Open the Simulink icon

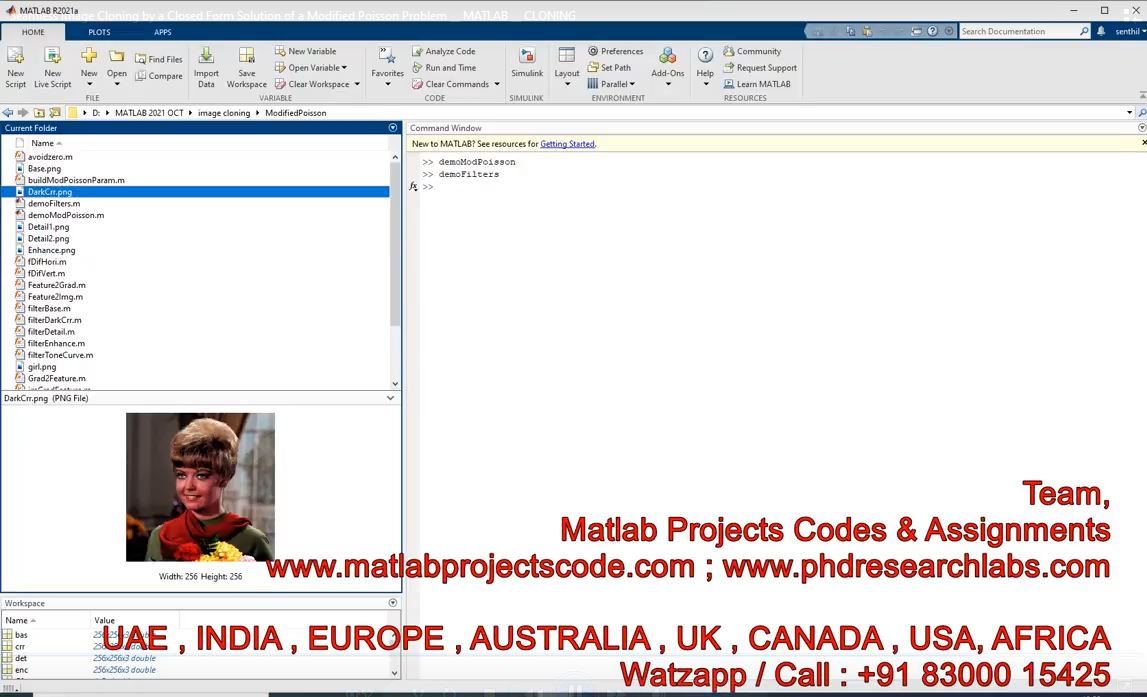pos(527,57)
